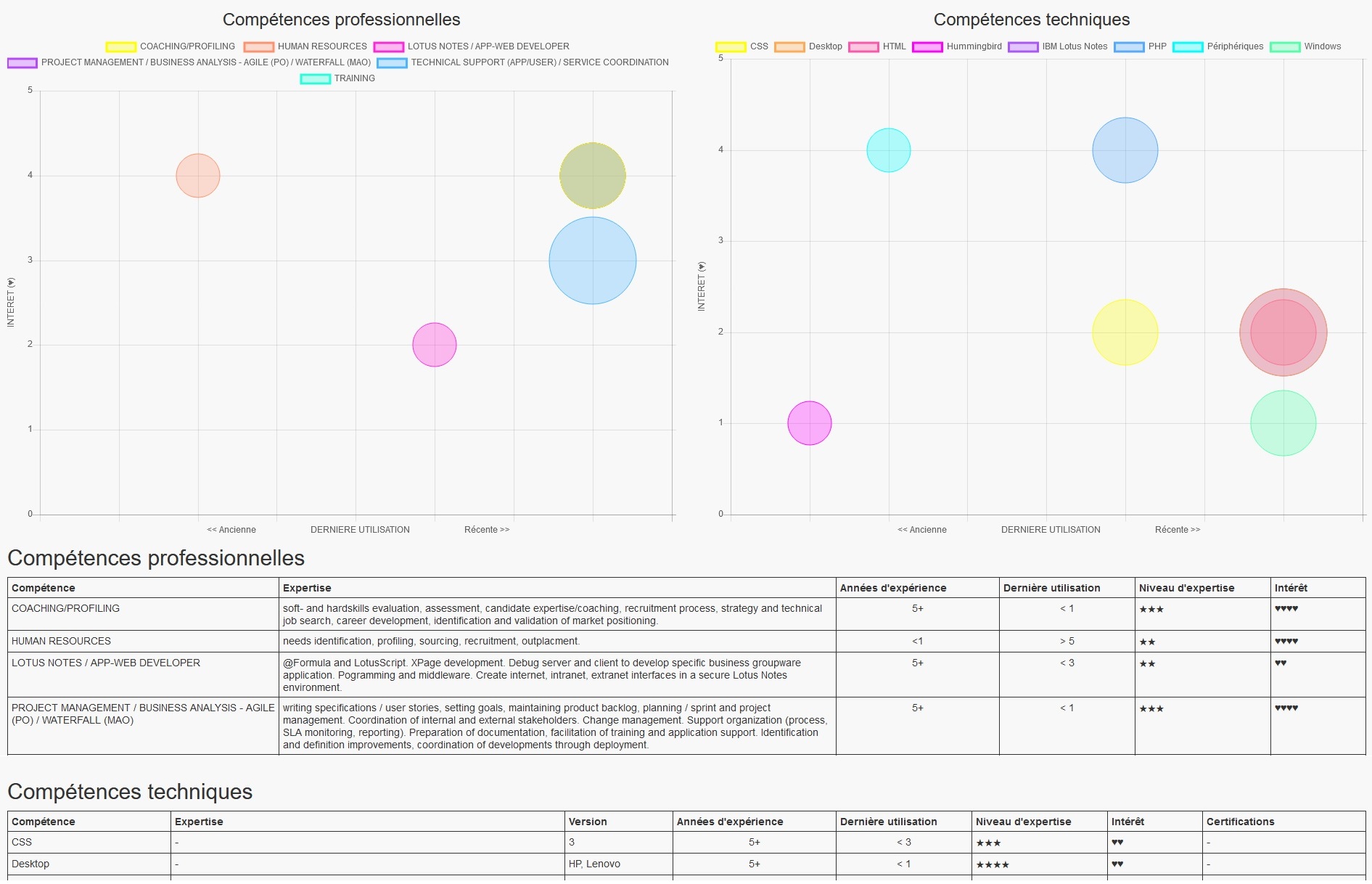Click the 'needs identification, profiling, sourcing' expertise text
The width and height of the screenshot is (1372, 884).
(431, 642)
